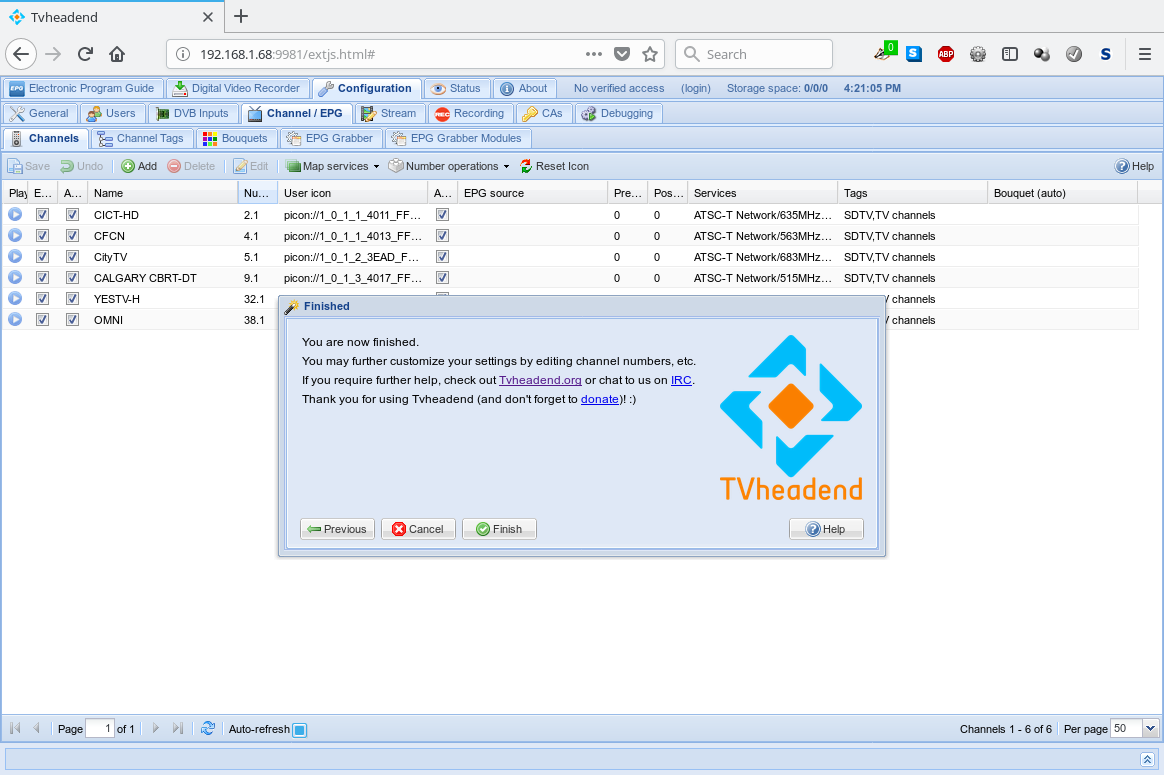The height and width of the screenshot is (775, 1164).
Task: Click the Reset Icon toolbar button
Action: pos(554,166)
